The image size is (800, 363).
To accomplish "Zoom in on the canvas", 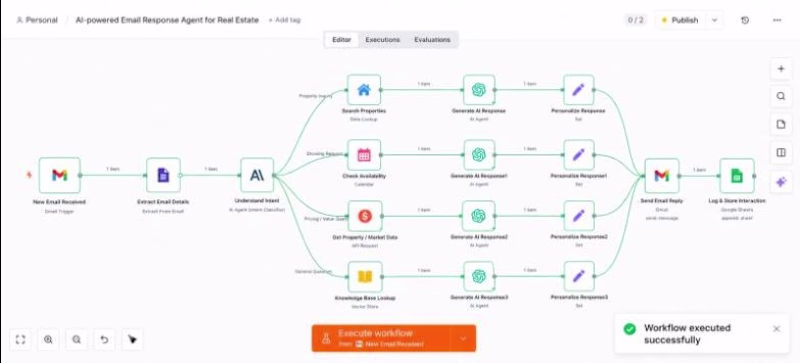I will [x=48, y=340].
